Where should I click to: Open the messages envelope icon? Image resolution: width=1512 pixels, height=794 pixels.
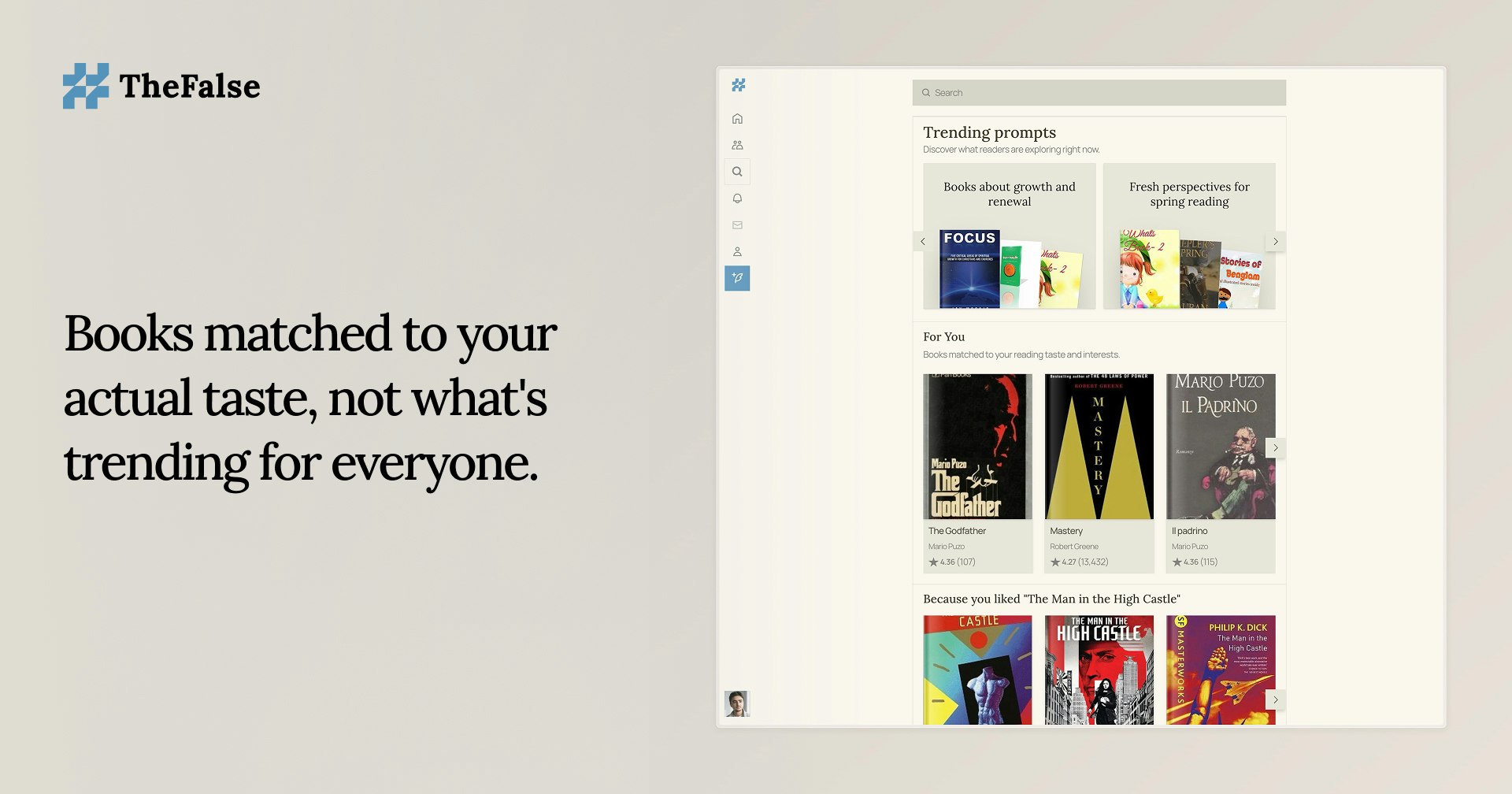[737, 225]
